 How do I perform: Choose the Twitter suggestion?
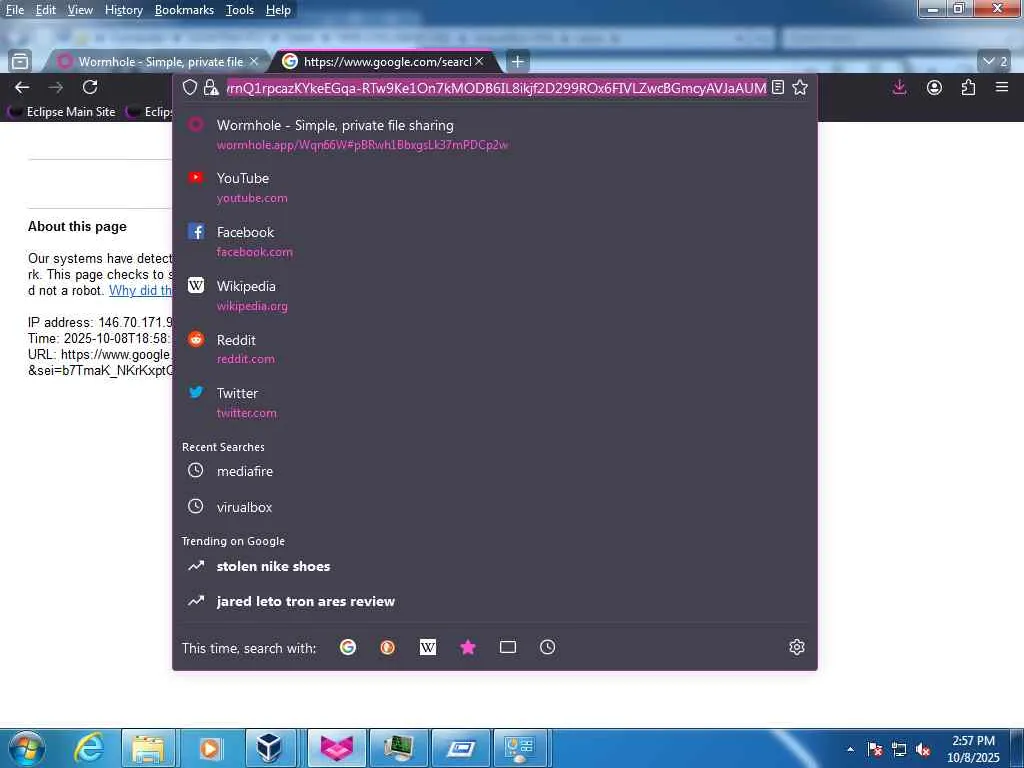(x=494, y=402)
